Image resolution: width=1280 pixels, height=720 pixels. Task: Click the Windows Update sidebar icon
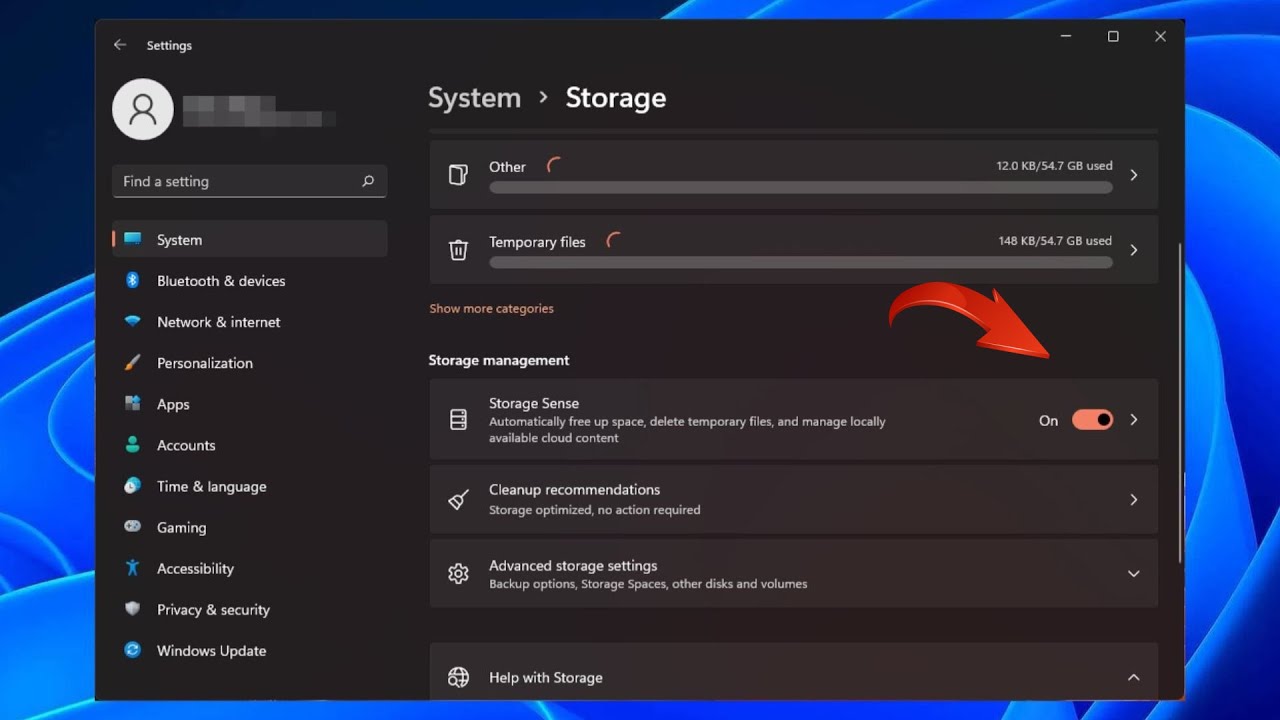pyautogui.click(x=133, y=651)
